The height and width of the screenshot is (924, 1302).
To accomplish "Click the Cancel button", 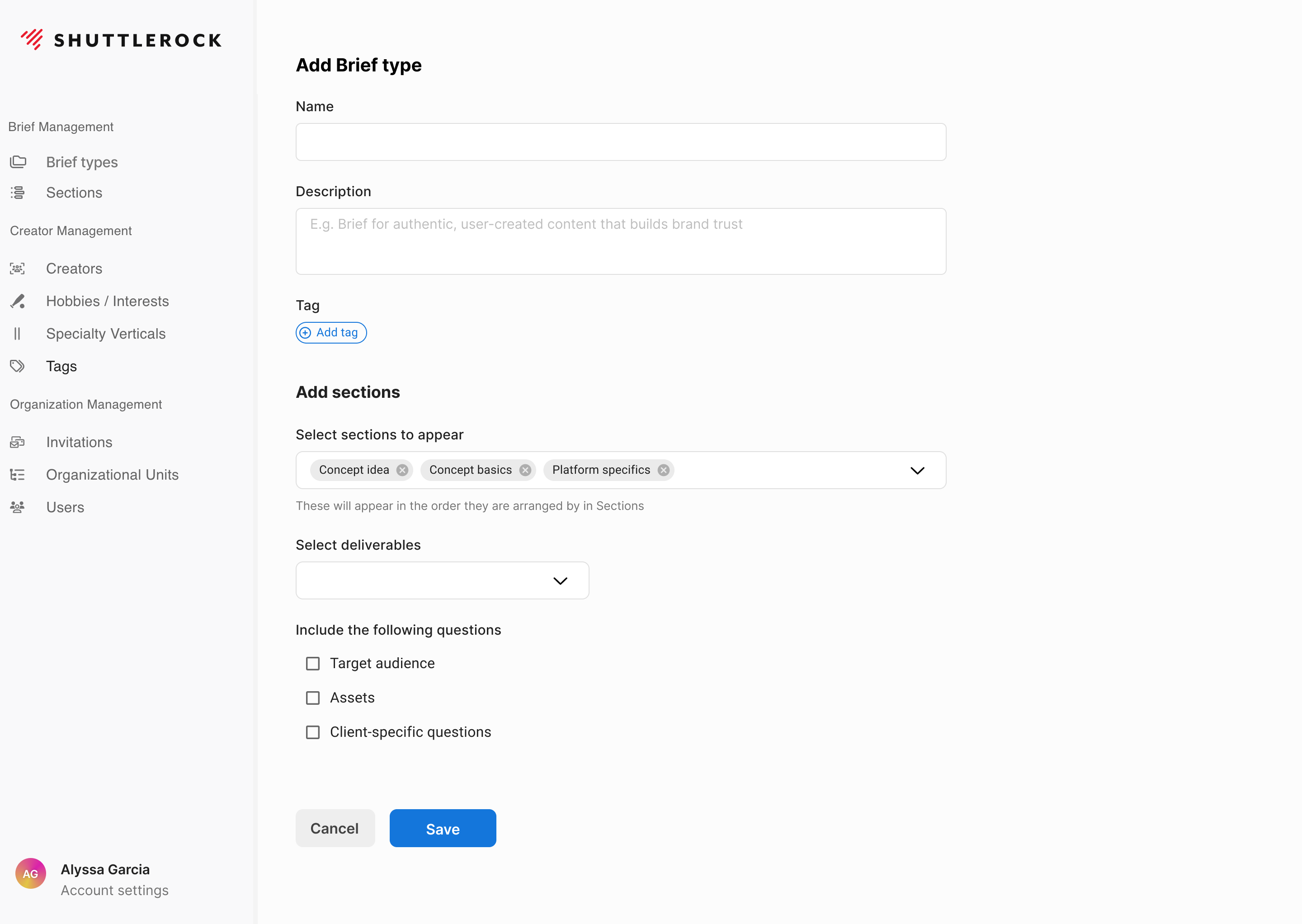I will point(335,829).
